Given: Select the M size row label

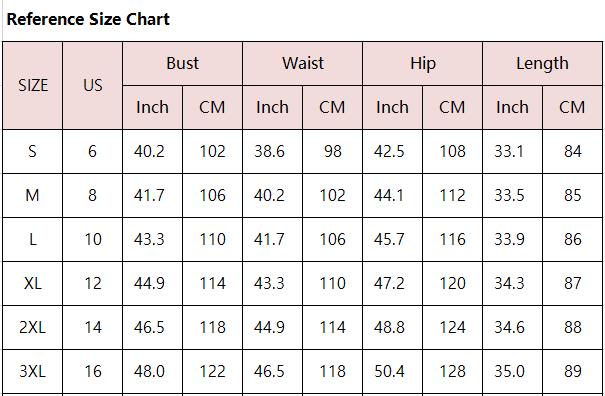Looking at the screenshot, I should (x=32, y=195).
